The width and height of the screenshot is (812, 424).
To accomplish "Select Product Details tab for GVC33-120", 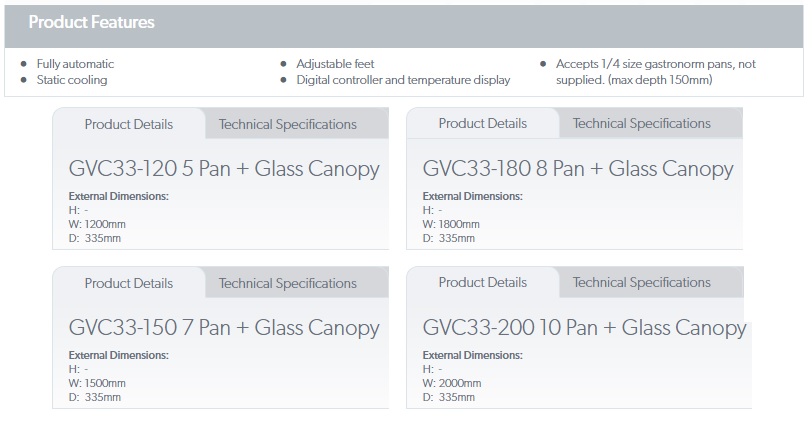I will (129, 125).
